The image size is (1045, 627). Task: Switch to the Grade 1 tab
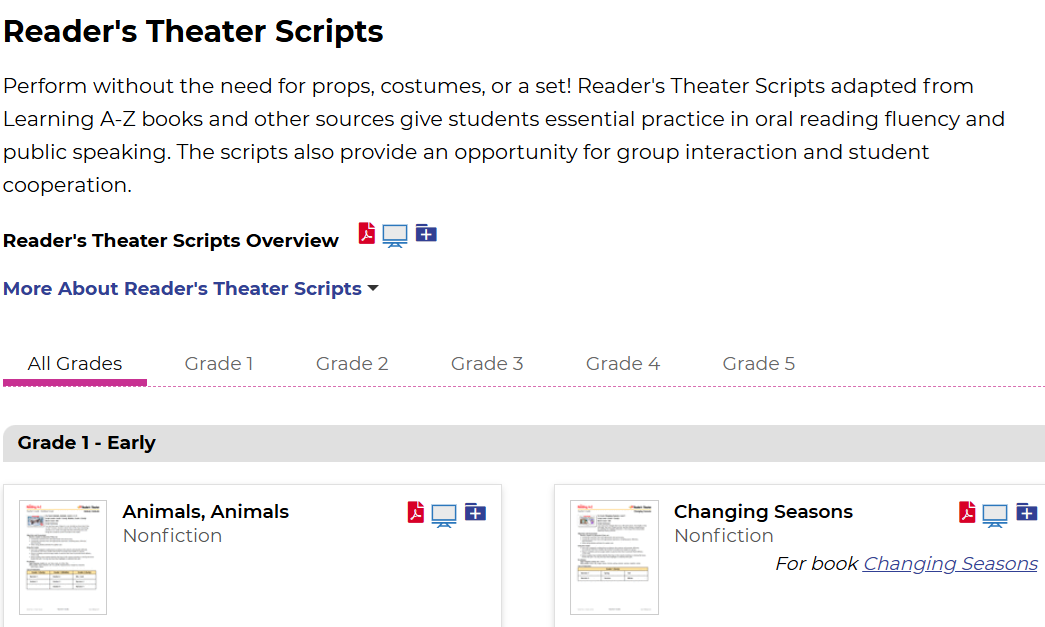(x=219, y=364)
